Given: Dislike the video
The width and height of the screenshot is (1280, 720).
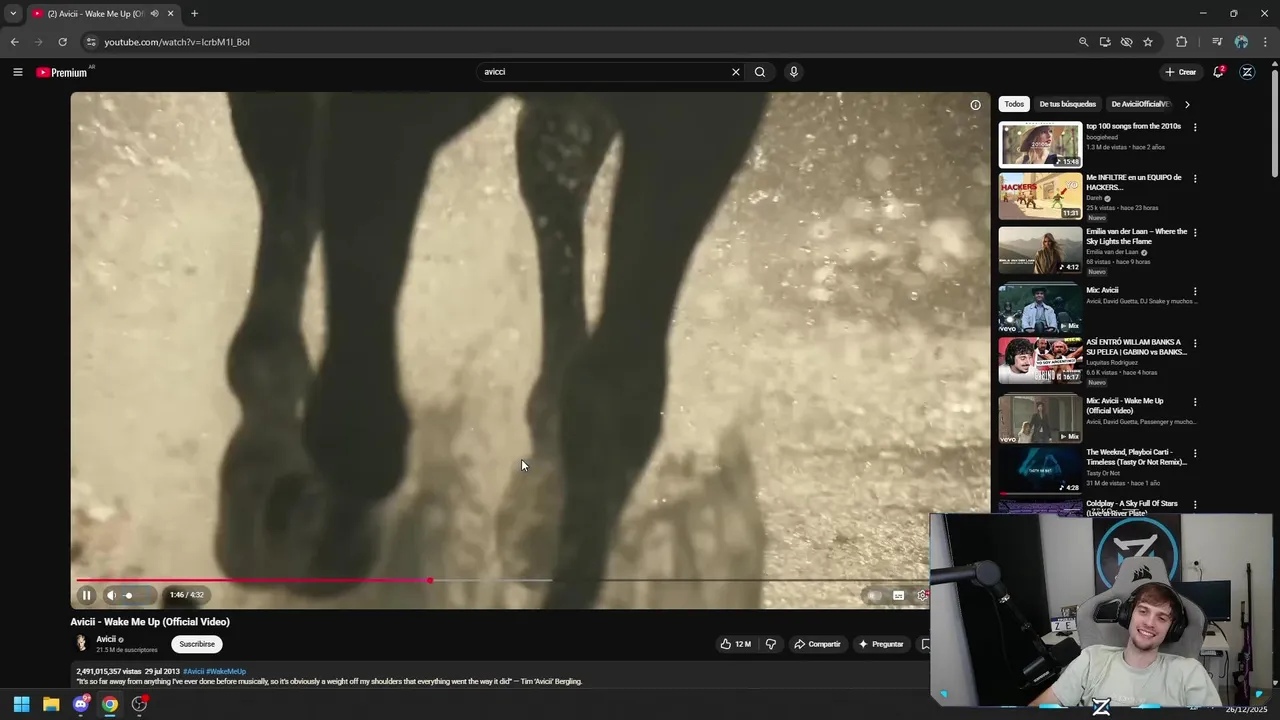Looking at the screenshot, I should 770,644.
